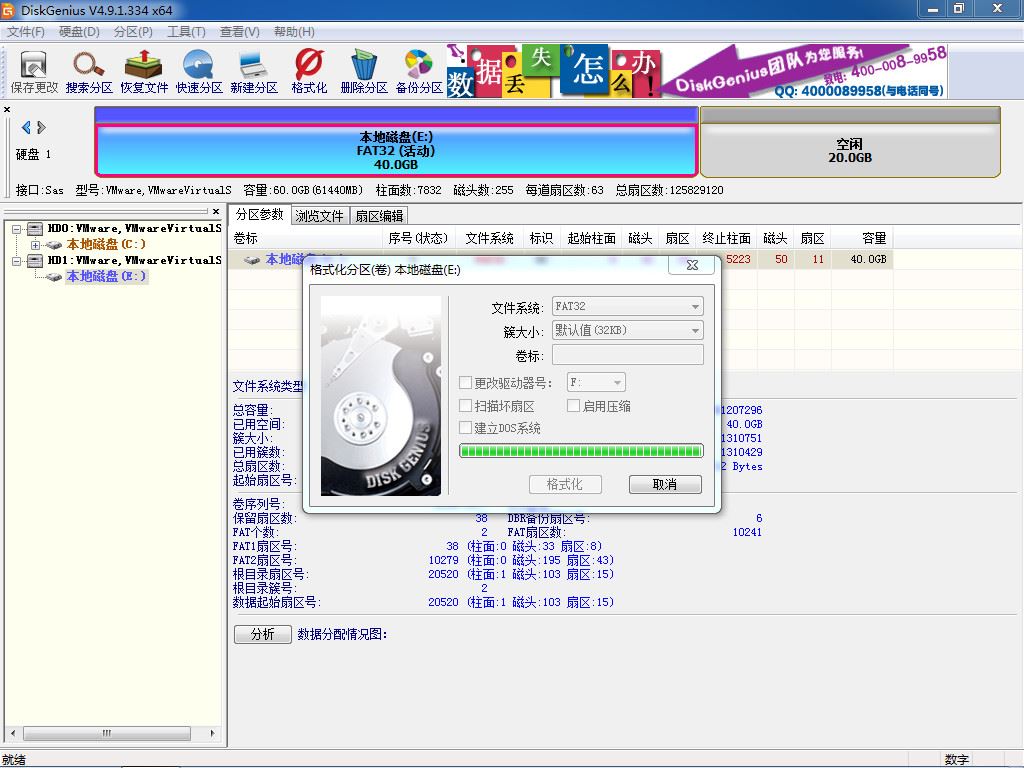Click the File System (文件系统) column header

pyautogui.click(x=489, y=238)
